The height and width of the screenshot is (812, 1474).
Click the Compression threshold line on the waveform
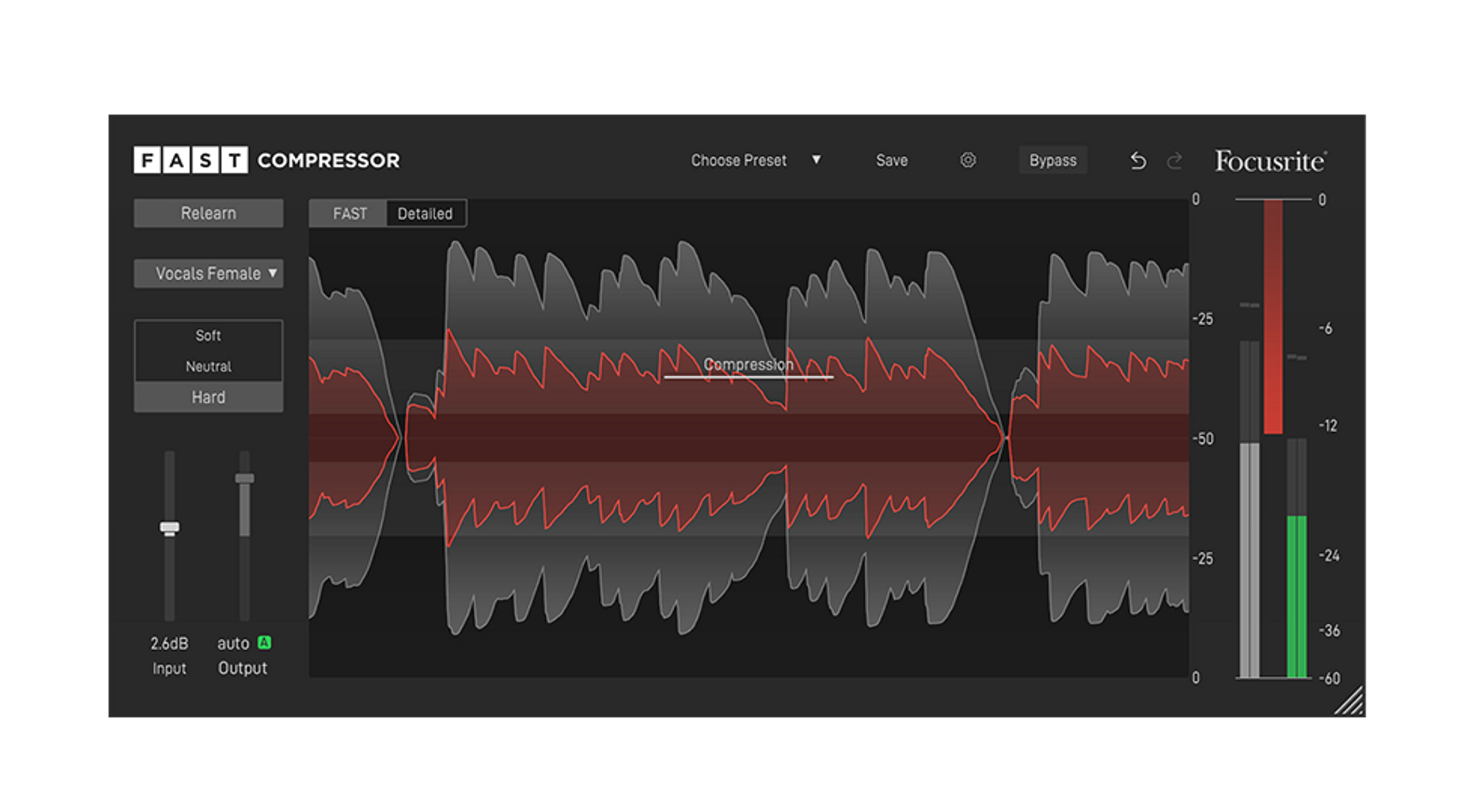pyautogui.click(x=749, y=377)
